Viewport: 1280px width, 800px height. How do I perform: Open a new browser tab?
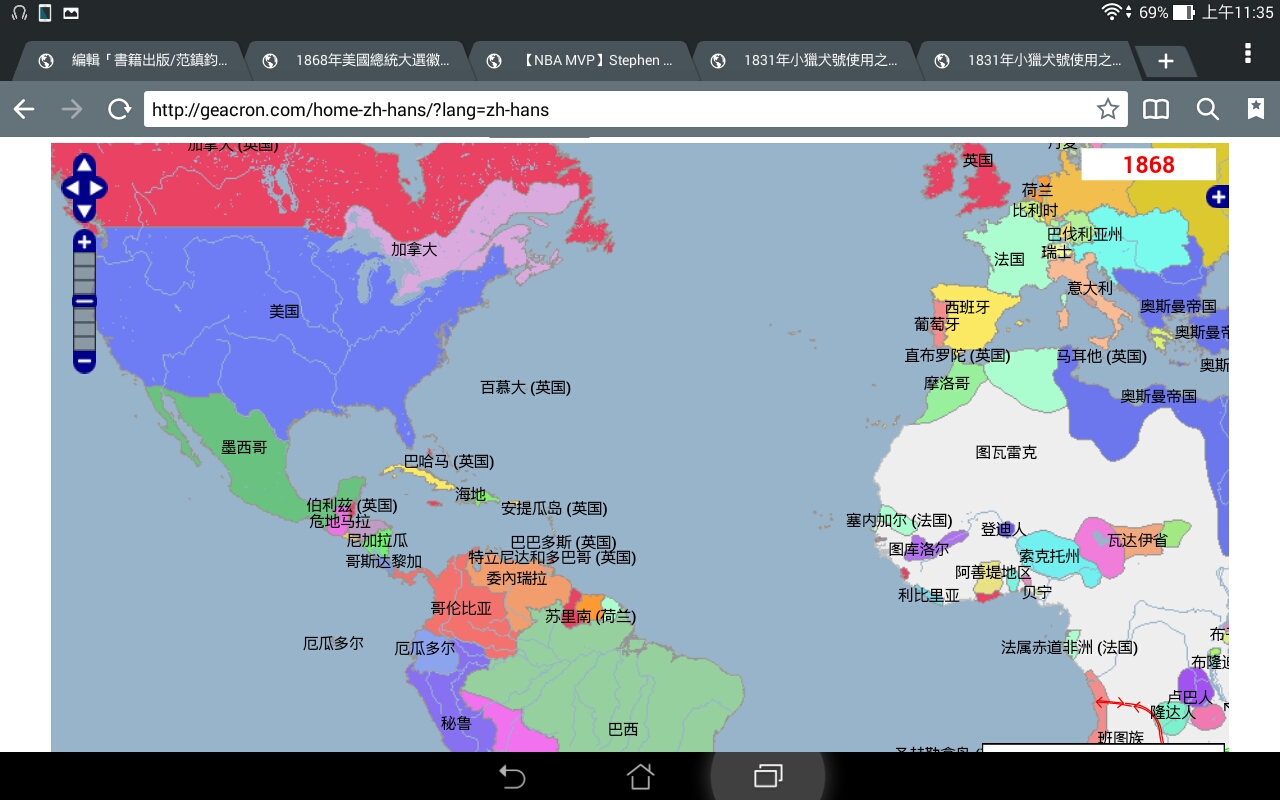pyautogui.click(x=1165, y=61)
